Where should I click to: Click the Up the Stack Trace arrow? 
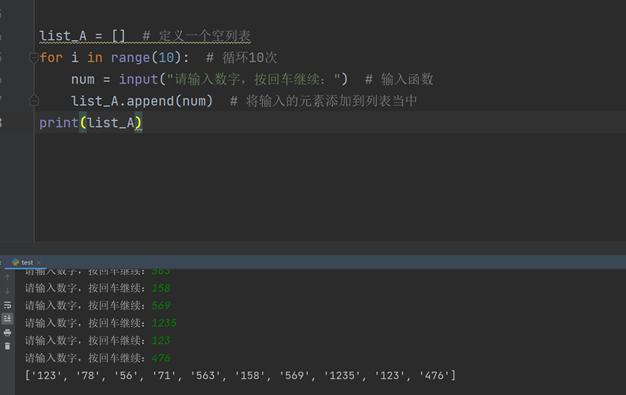[7, 277]
